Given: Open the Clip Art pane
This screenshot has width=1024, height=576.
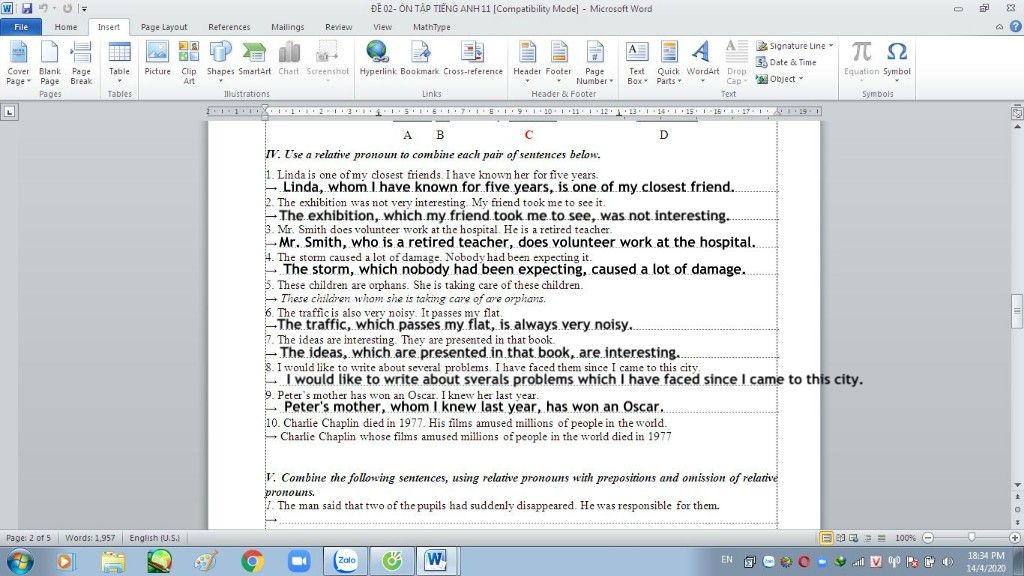Looking at the screenshot, I should point(189,63).
